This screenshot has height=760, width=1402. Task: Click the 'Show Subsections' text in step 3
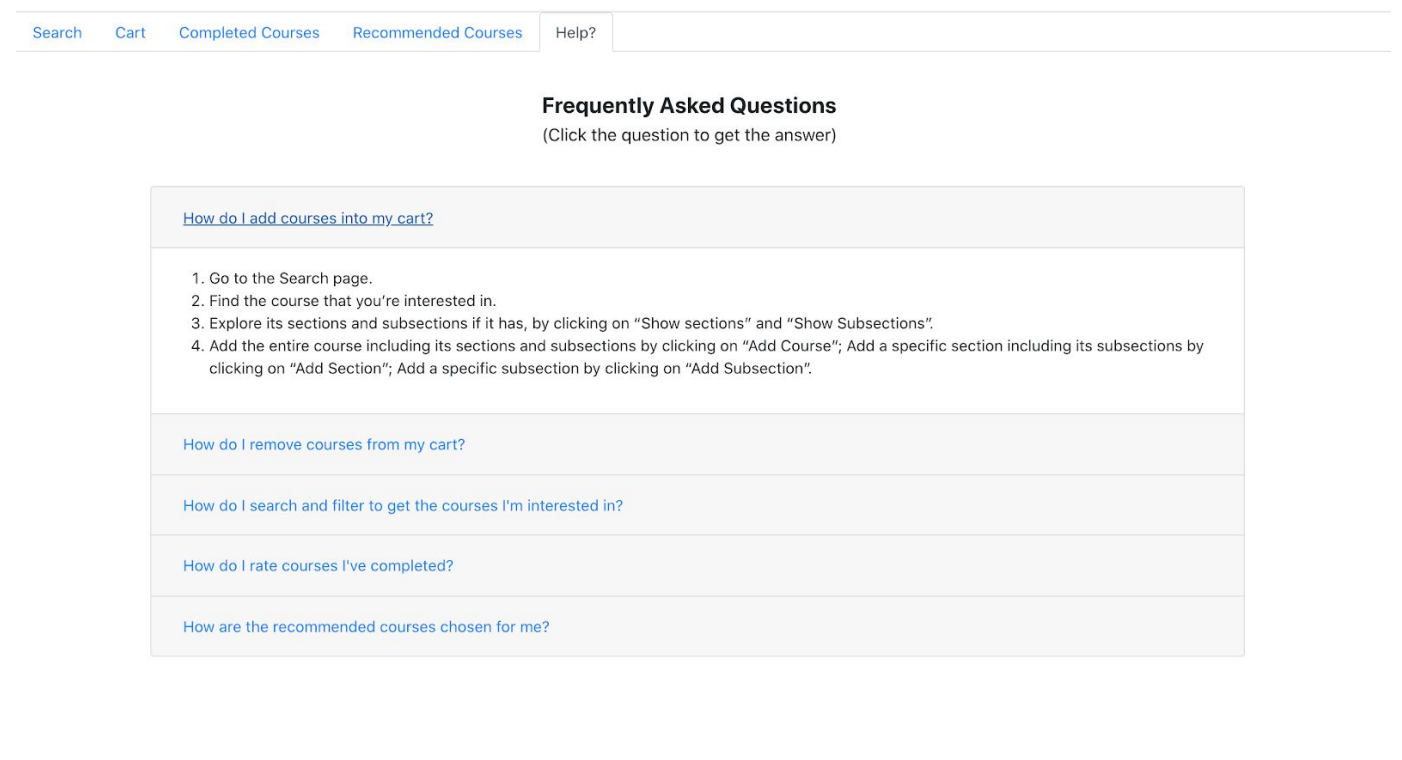tap(860, 323)
